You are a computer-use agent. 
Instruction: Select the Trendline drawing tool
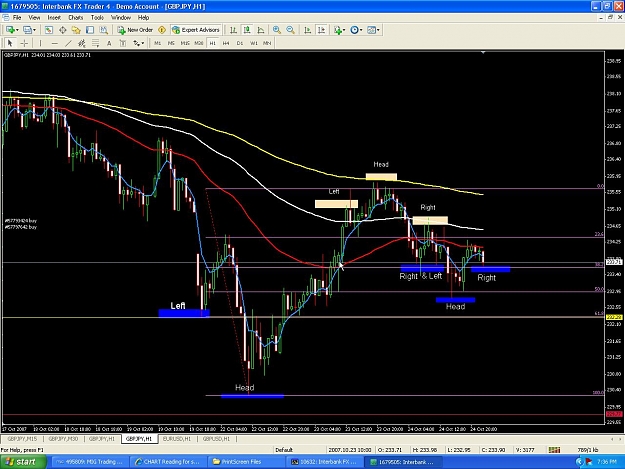[69, 43]
